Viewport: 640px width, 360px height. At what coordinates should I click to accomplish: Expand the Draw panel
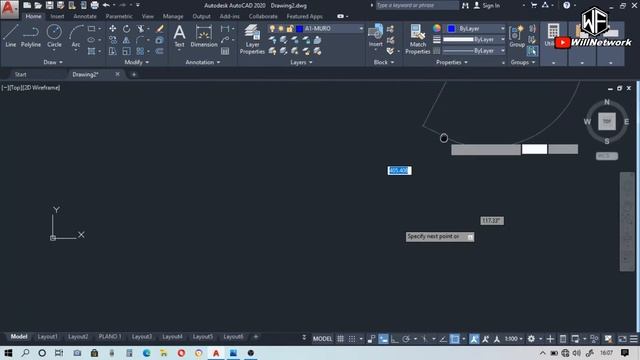pyautogui.click(x=53, y=62)
